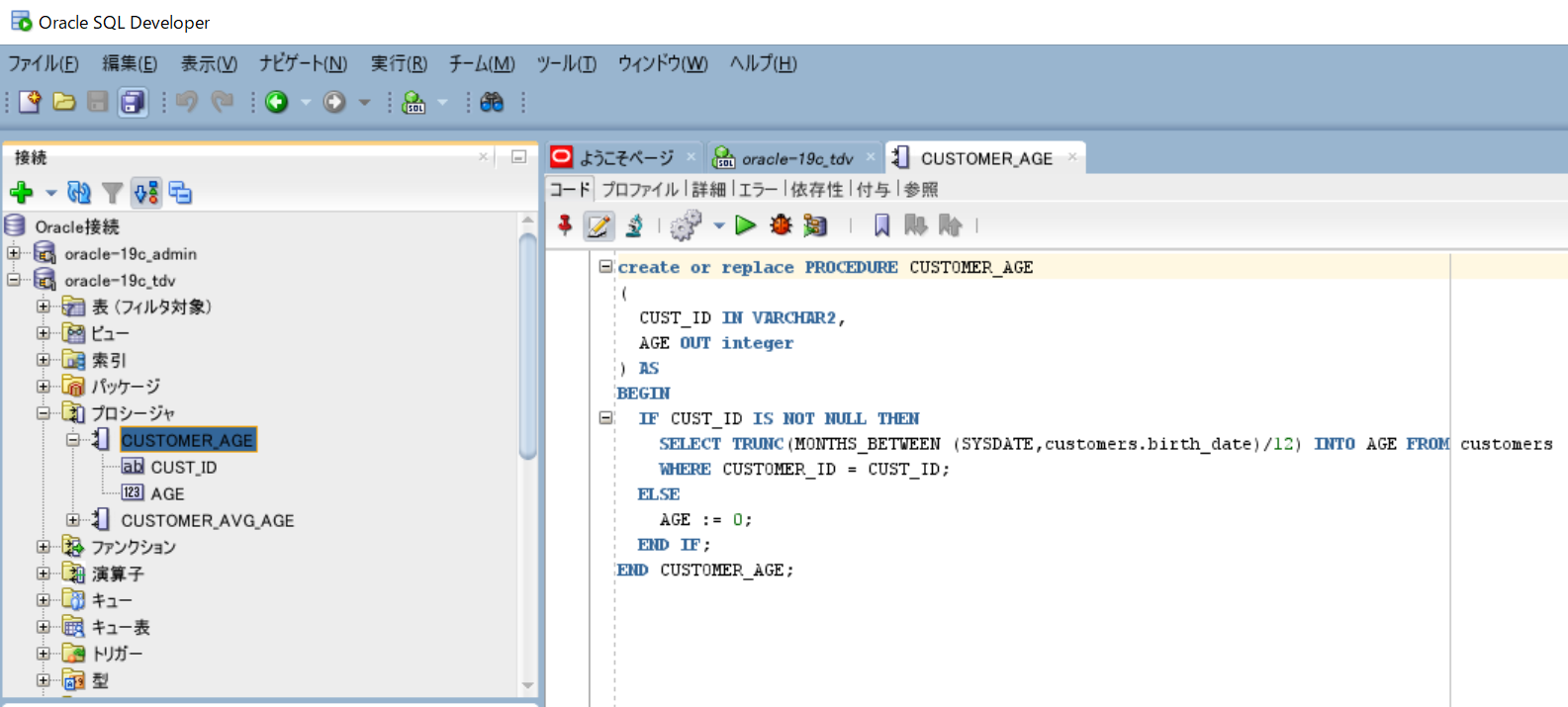Click the Toggle Bookmark icon
The width and height of the screenshot is (1568, 707).
coord(881,225)
